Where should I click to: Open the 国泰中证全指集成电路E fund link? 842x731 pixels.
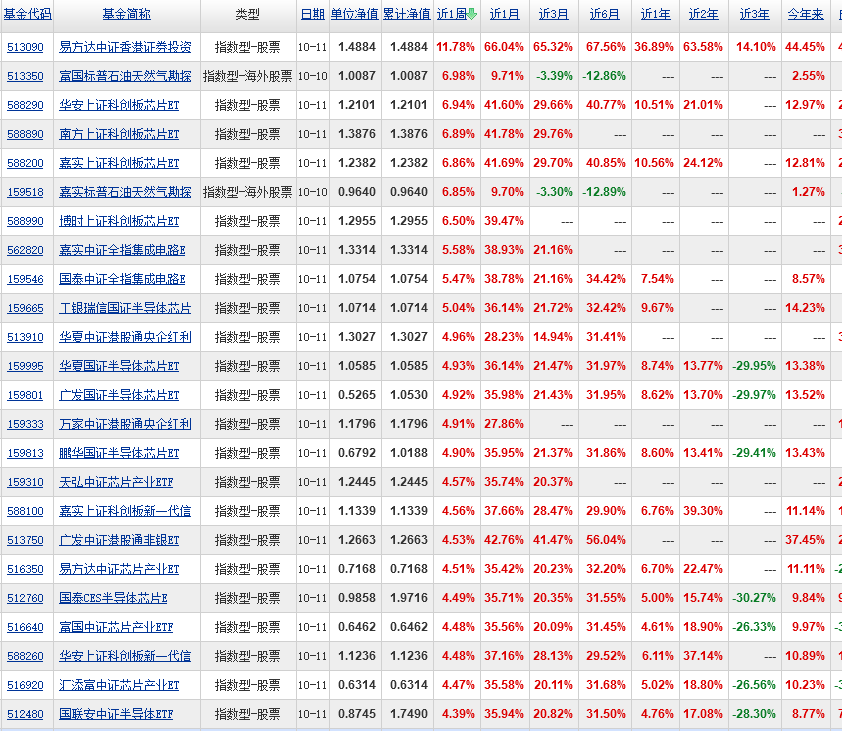(122, 279)
